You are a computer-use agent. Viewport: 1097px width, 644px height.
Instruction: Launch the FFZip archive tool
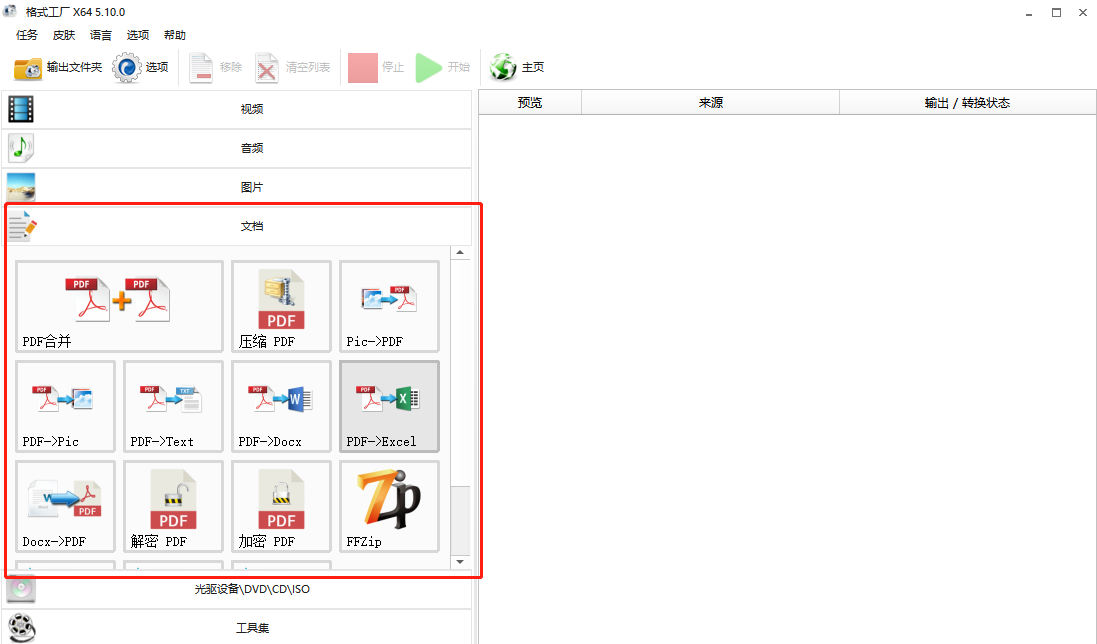(389, 506)
